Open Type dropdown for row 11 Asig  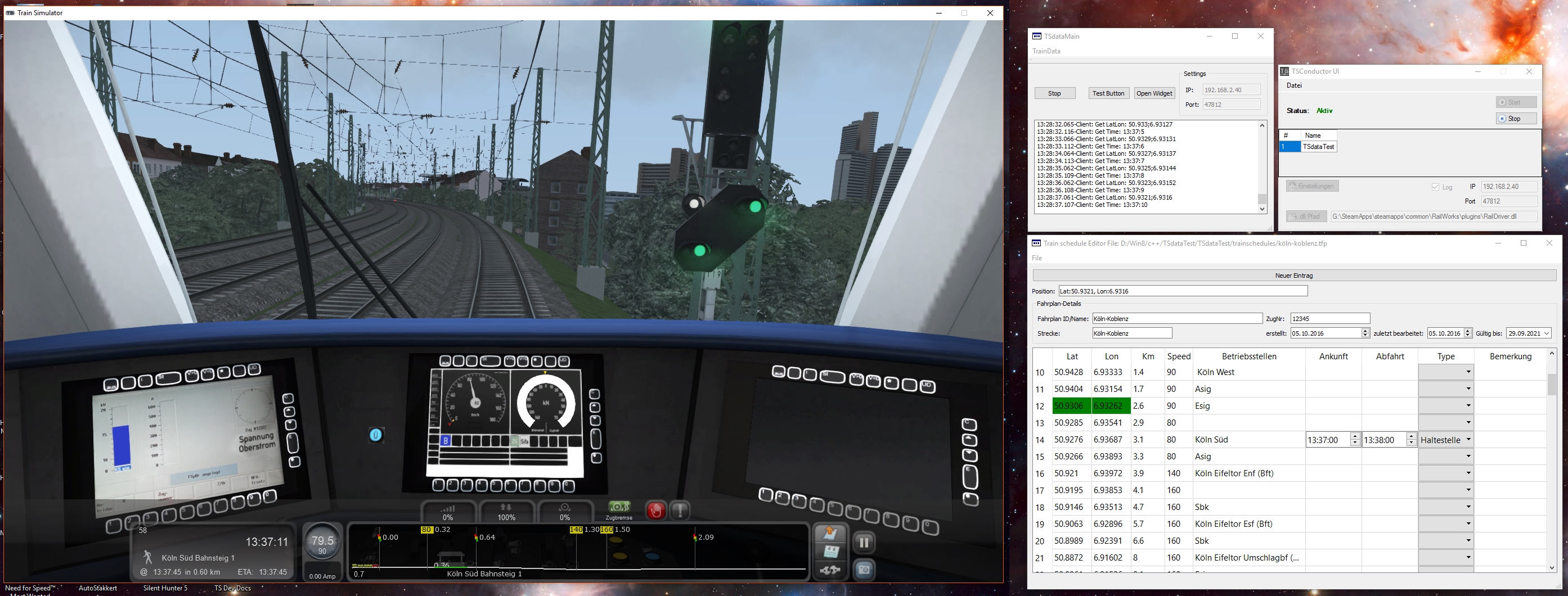tap(1446, 389)
